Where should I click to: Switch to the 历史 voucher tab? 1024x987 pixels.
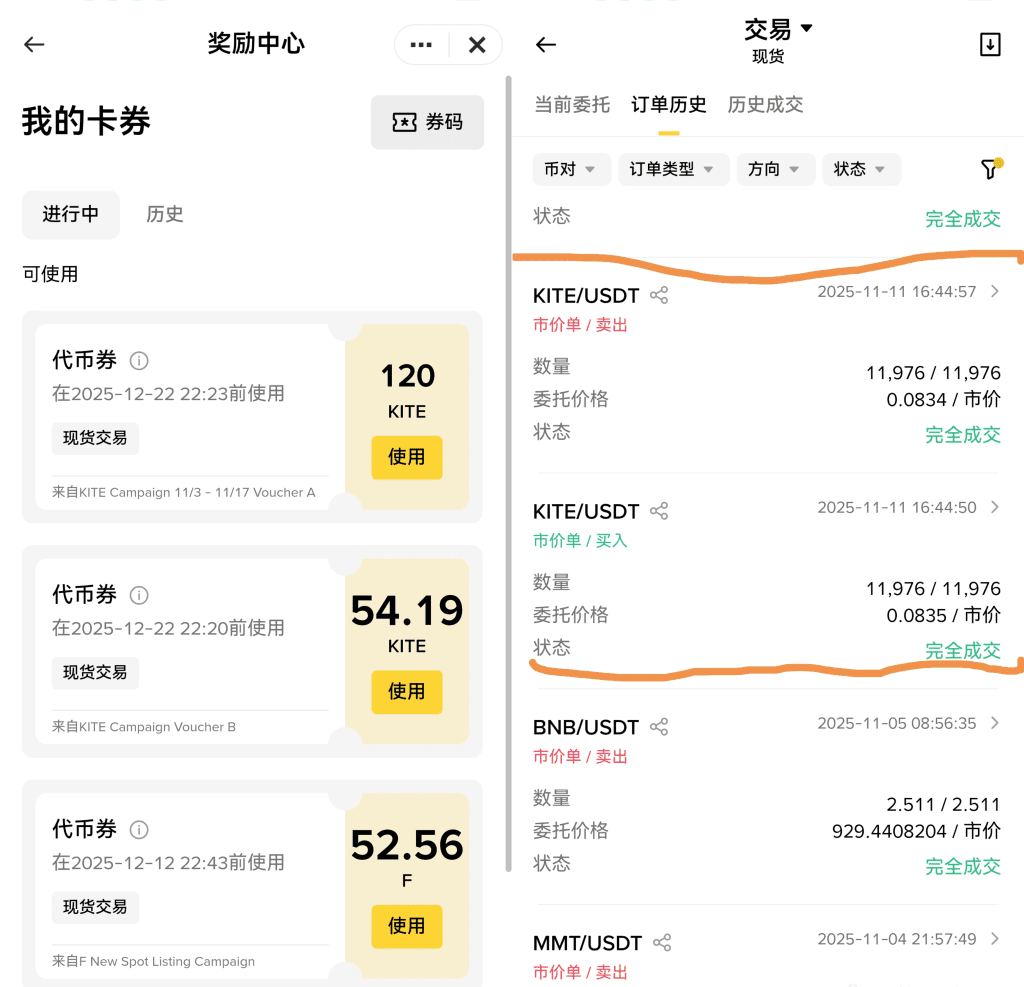(x=165, y=214)
